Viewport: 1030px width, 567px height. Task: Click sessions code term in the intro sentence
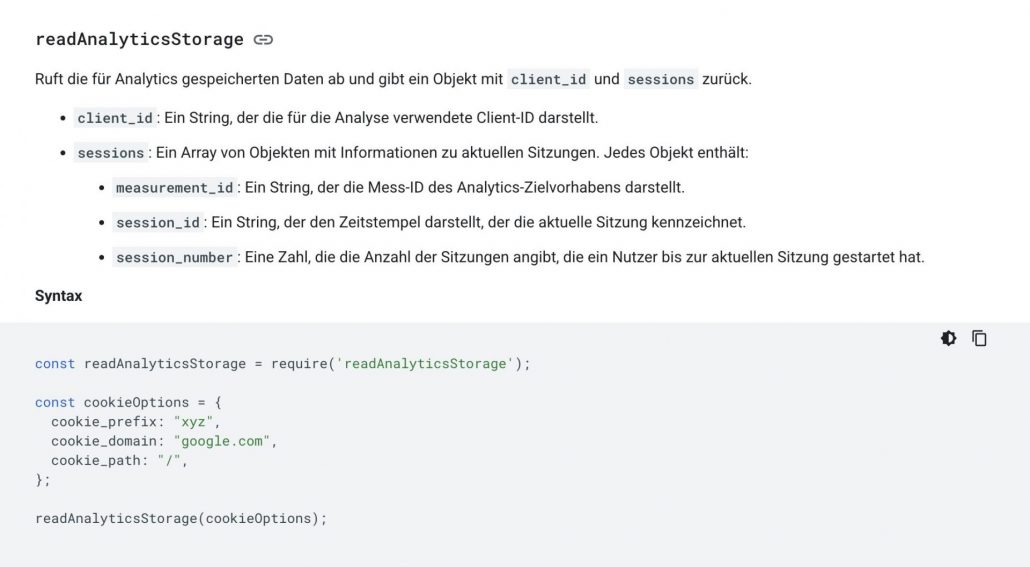660,79
